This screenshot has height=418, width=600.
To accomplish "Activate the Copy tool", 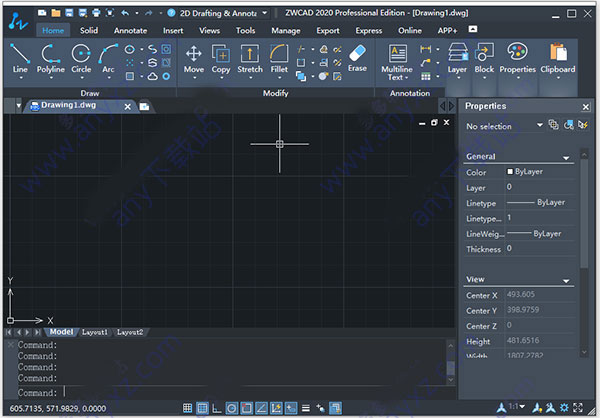I will tap(221, 57).
